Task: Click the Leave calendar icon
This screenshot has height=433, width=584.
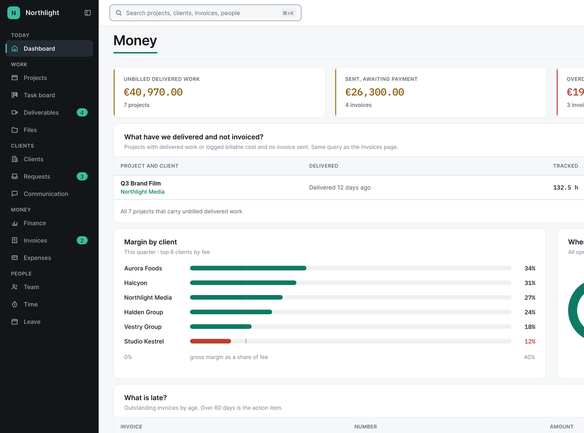Action: (x=15, y=322)
